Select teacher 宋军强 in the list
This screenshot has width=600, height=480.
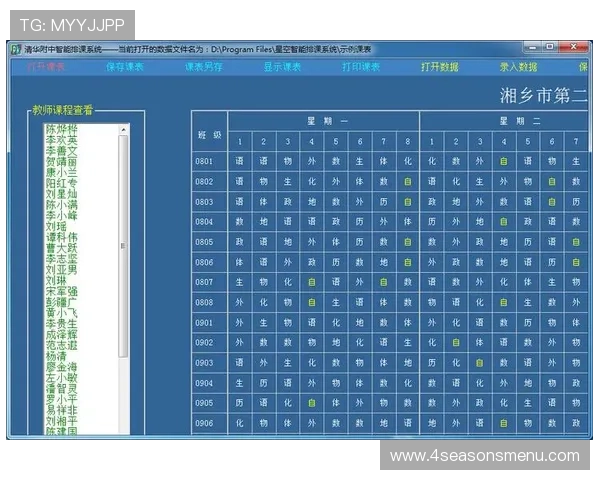pos(61,291)
